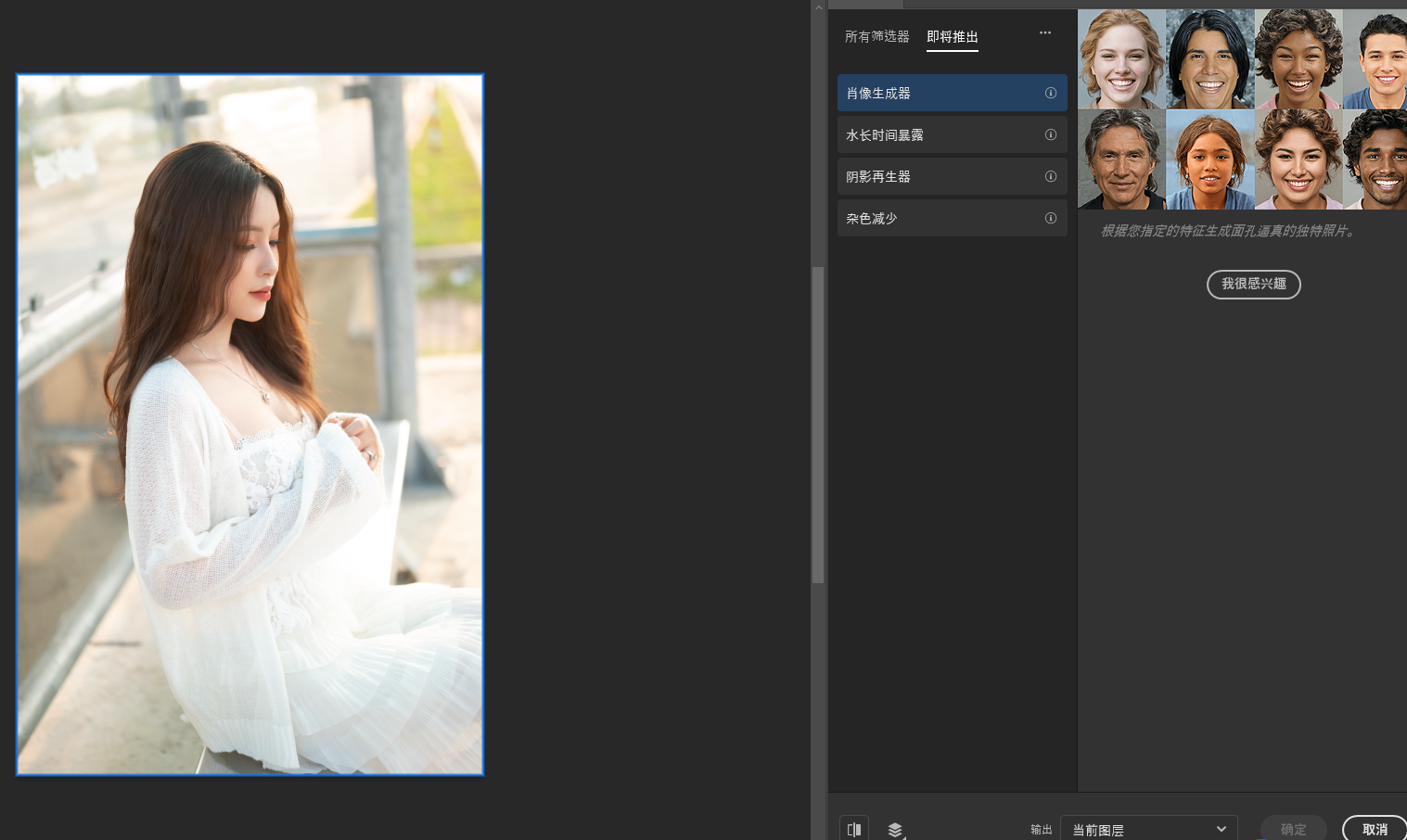Click the 确定 button
The height and width of the screenshot is (840, 1407).
pyautogui.click(x=1293, y=829)
